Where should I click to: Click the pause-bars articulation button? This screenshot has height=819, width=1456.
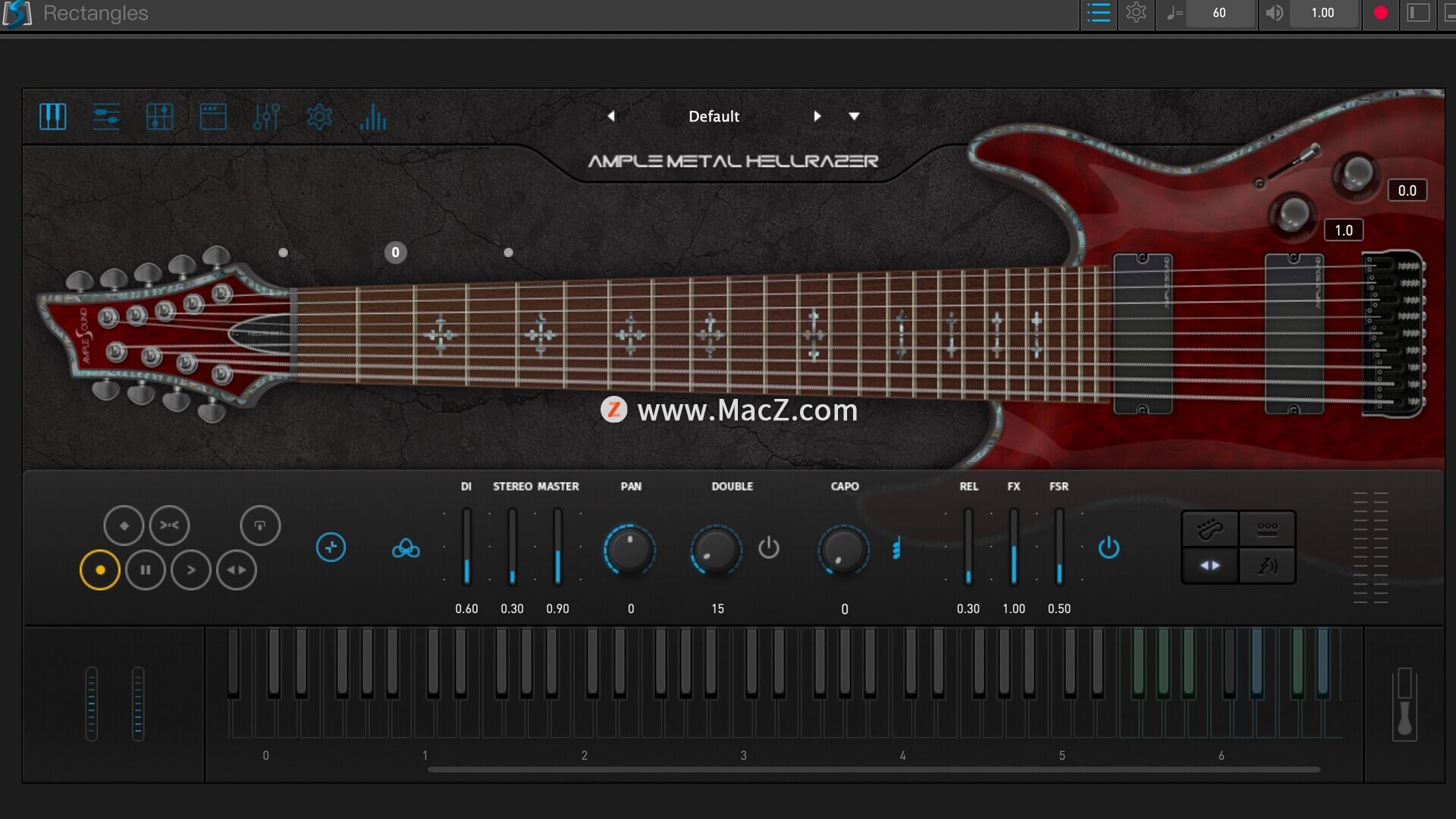point(146,570)
